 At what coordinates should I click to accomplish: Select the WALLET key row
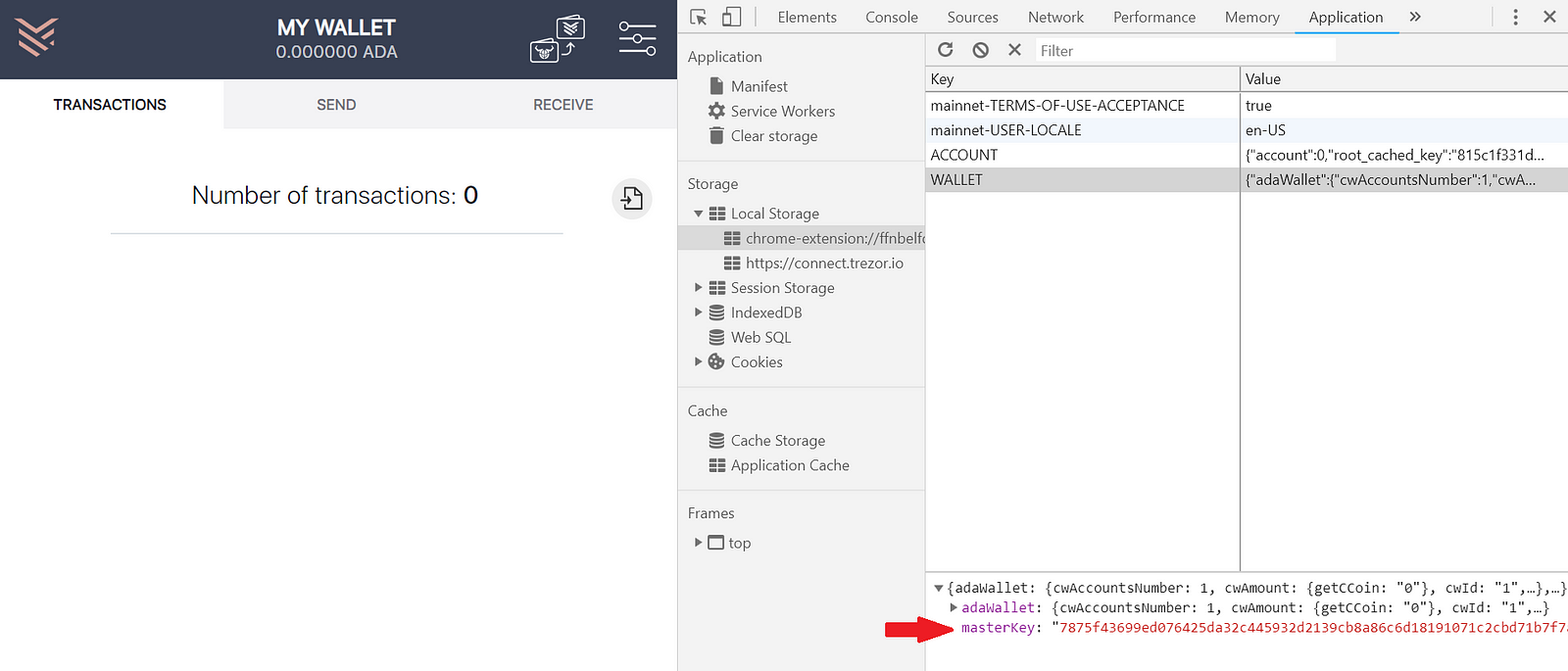coord(1082,179)
